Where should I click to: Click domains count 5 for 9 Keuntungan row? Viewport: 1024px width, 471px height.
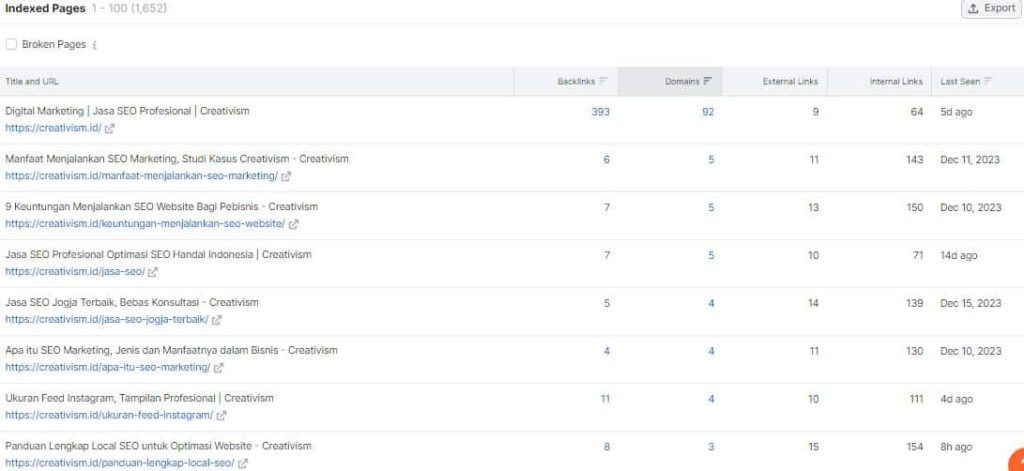click(711, 208)
